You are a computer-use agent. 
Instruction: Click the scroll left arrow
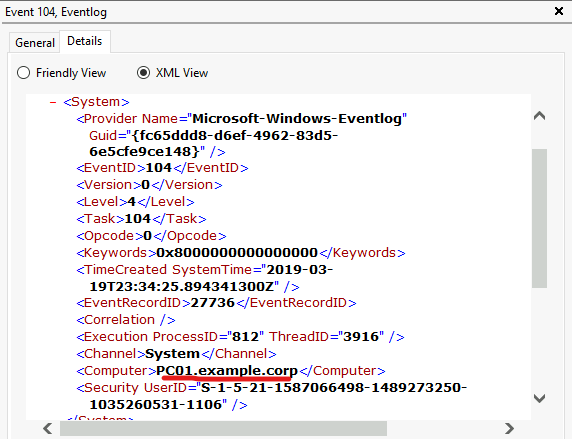pos(47,428)
